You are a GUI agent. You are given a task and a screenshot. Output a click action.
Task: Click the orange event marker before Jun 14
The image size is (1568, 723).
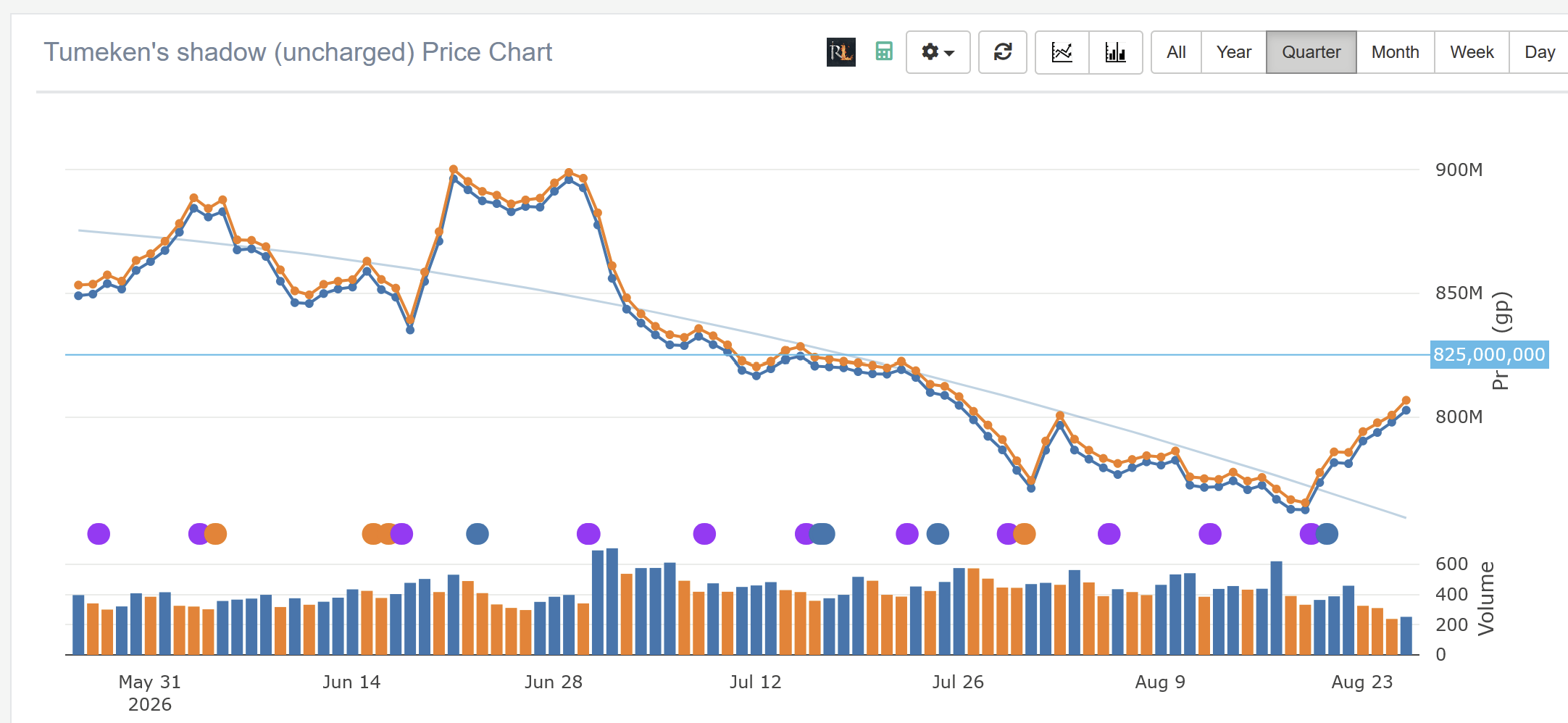click(x=215, y=534)
